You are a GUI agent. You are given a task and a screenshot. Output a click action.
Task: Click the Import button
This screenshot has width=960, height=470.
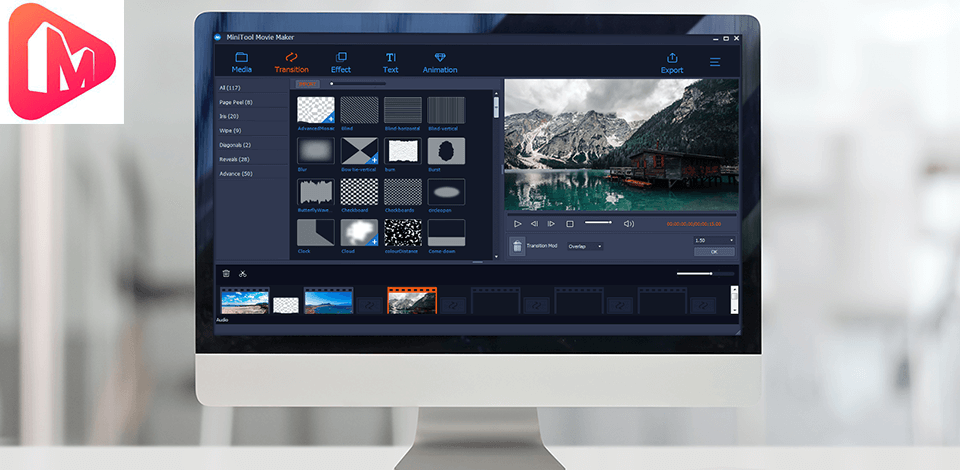(307, 84)
